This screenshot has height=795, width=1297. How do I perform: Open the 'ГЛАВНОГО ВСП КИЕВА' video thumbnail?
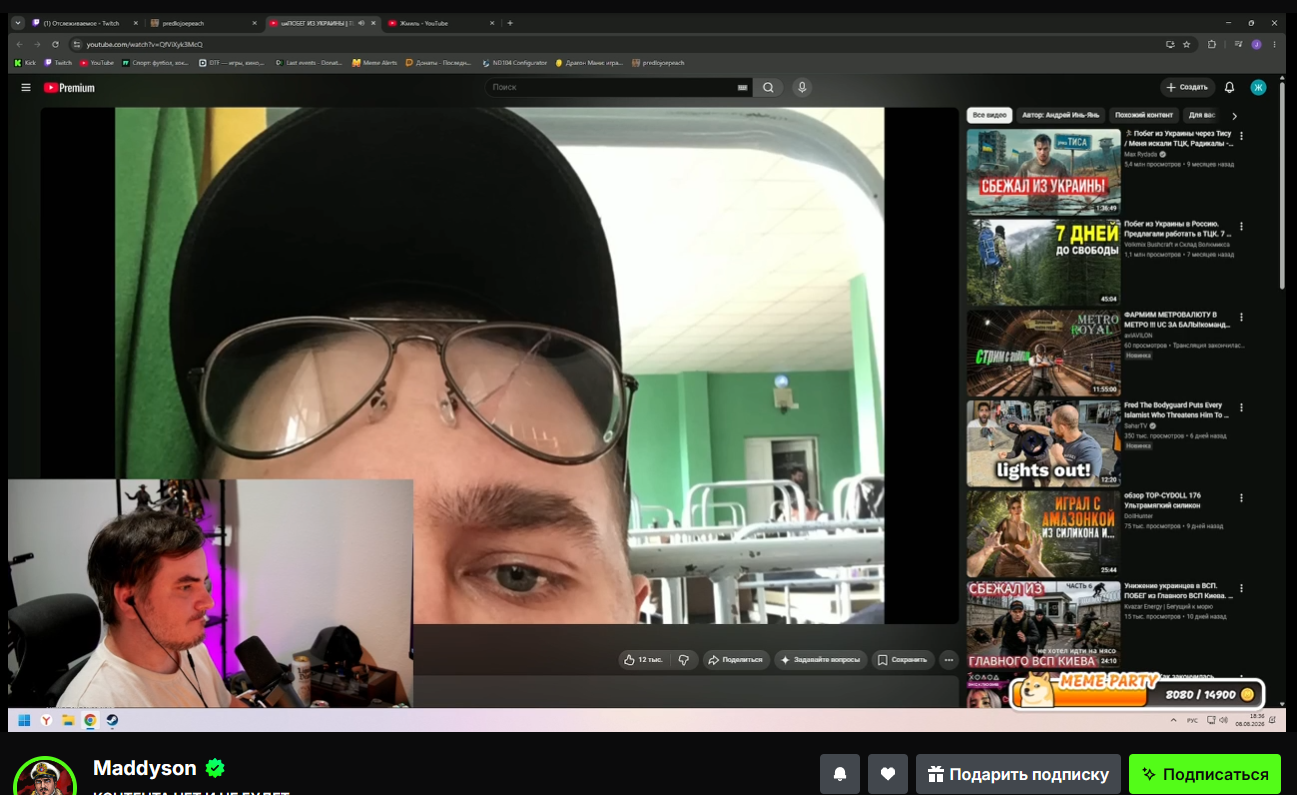[1043, 625]
